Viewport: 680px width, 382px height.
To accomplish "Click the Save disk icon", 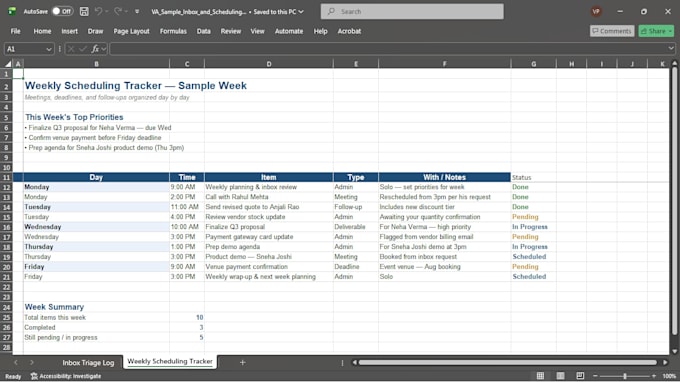I will coord(84,12).
